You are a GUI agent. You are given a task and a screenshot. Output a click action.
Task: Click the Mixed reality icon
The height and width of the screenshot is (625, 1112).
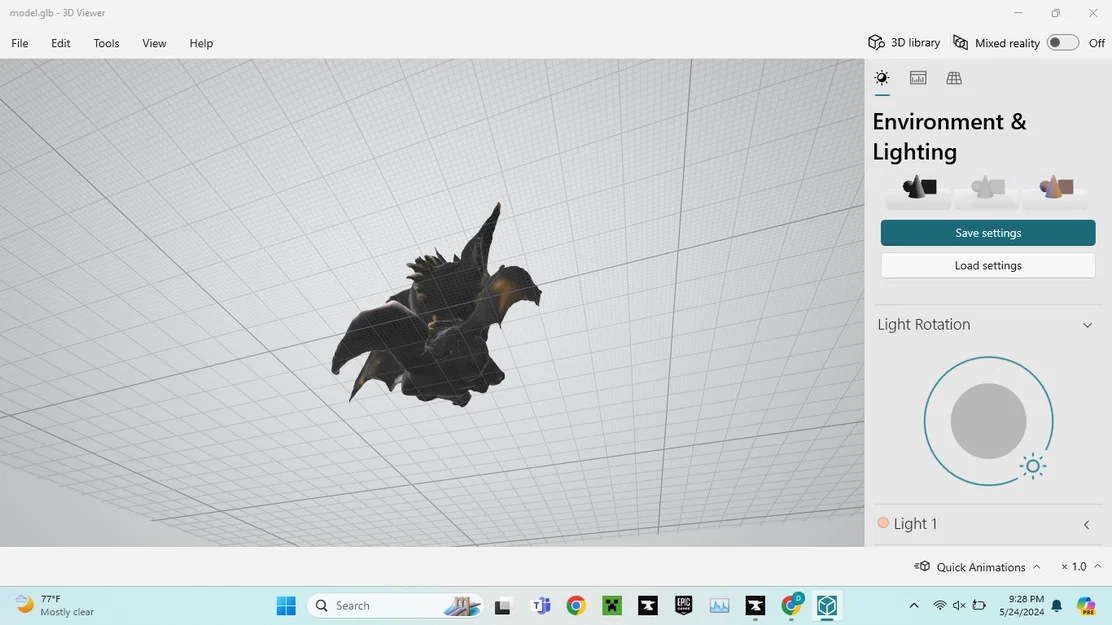click(960, 43)
